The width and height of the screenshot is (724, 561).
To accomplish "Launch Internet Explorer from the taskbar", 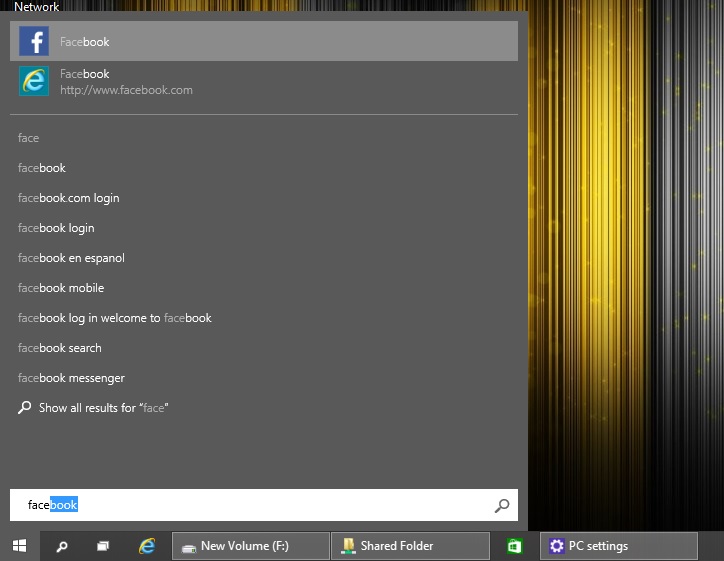I will pos(147,546).
